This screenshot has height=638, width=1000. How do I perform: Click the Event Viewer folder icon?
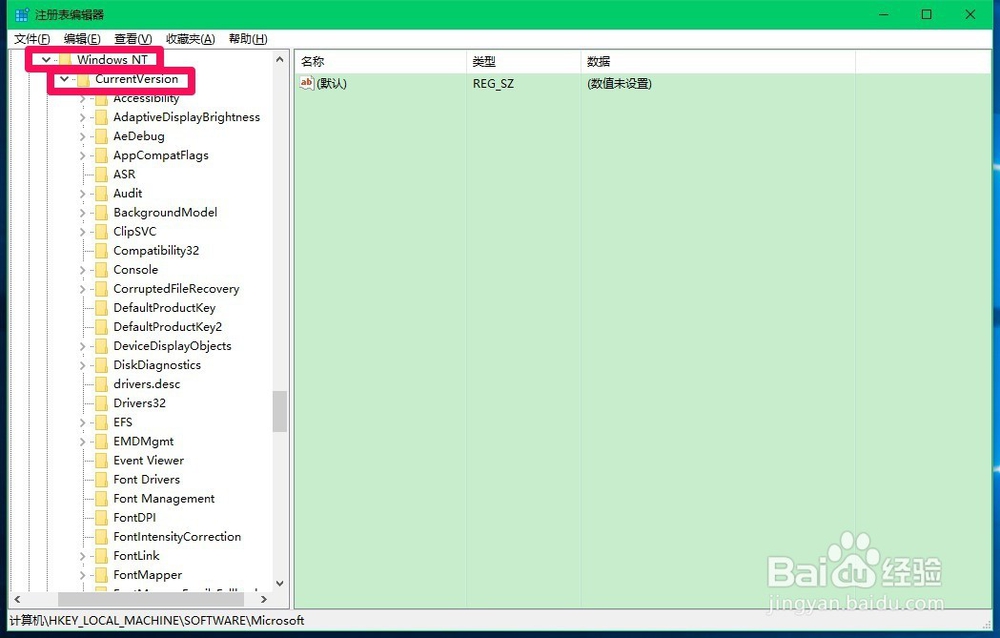101,461
